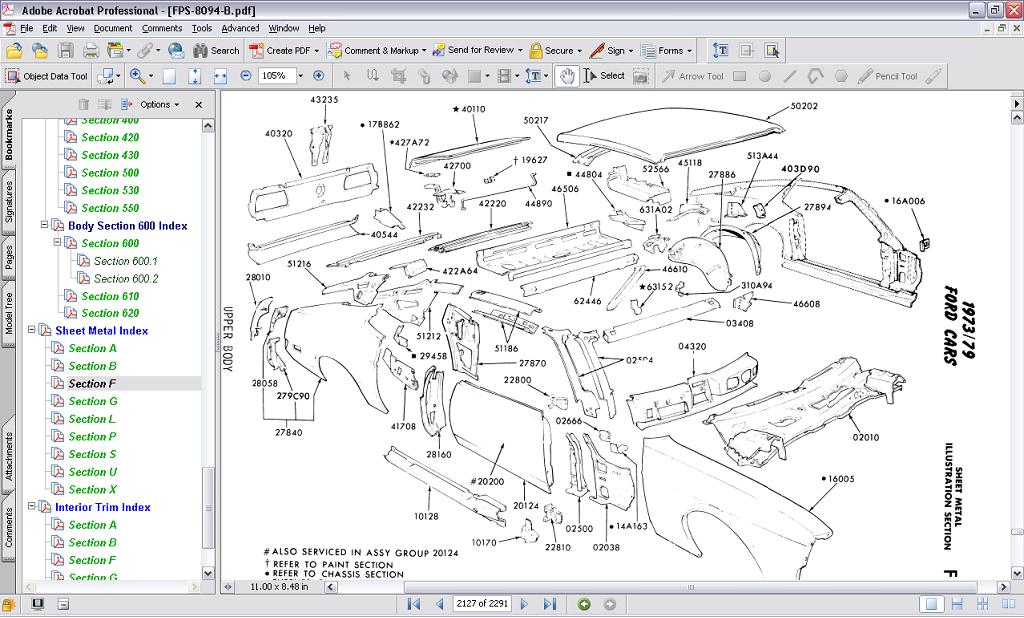Click the TouchUp Text tool icon
Viewport: 1024px width, 618px height.
click(721, 50)
